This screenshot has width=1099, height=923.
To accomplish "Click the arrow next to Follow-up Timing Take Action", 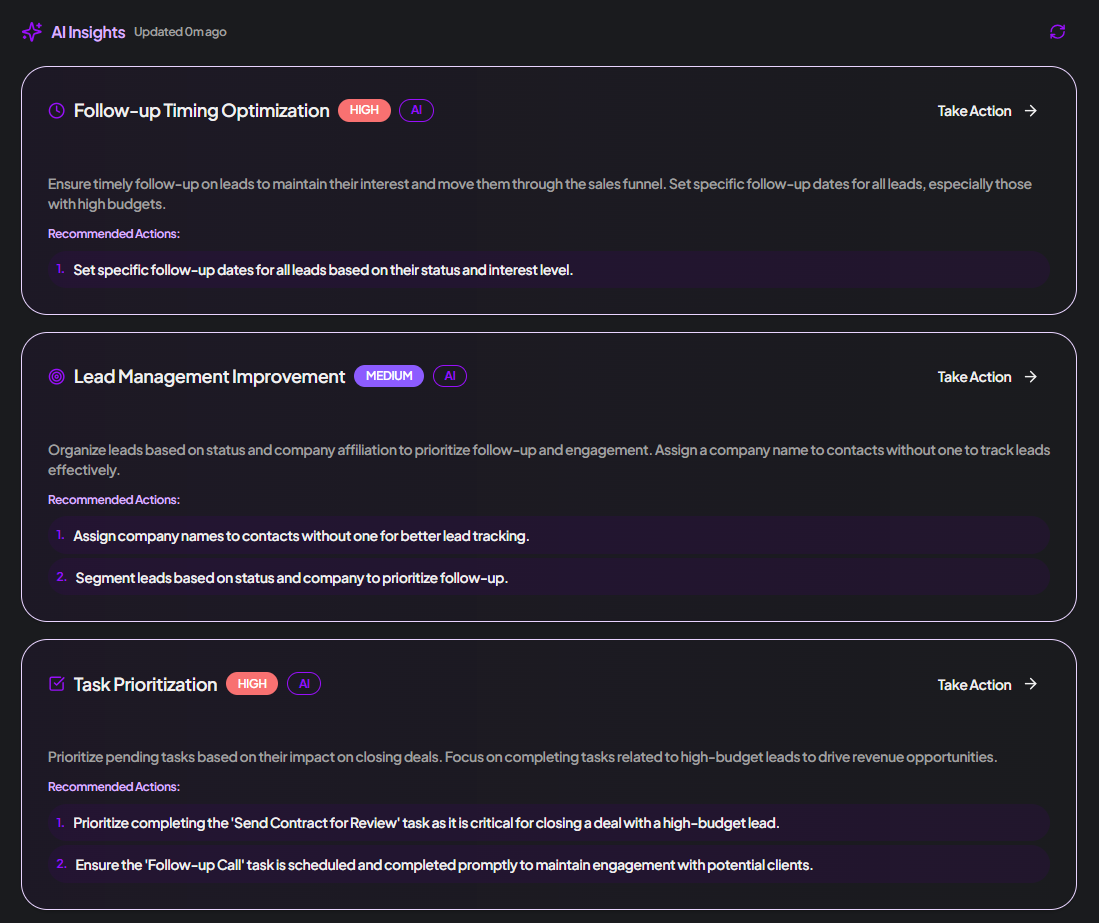I will coord(1030,111).
